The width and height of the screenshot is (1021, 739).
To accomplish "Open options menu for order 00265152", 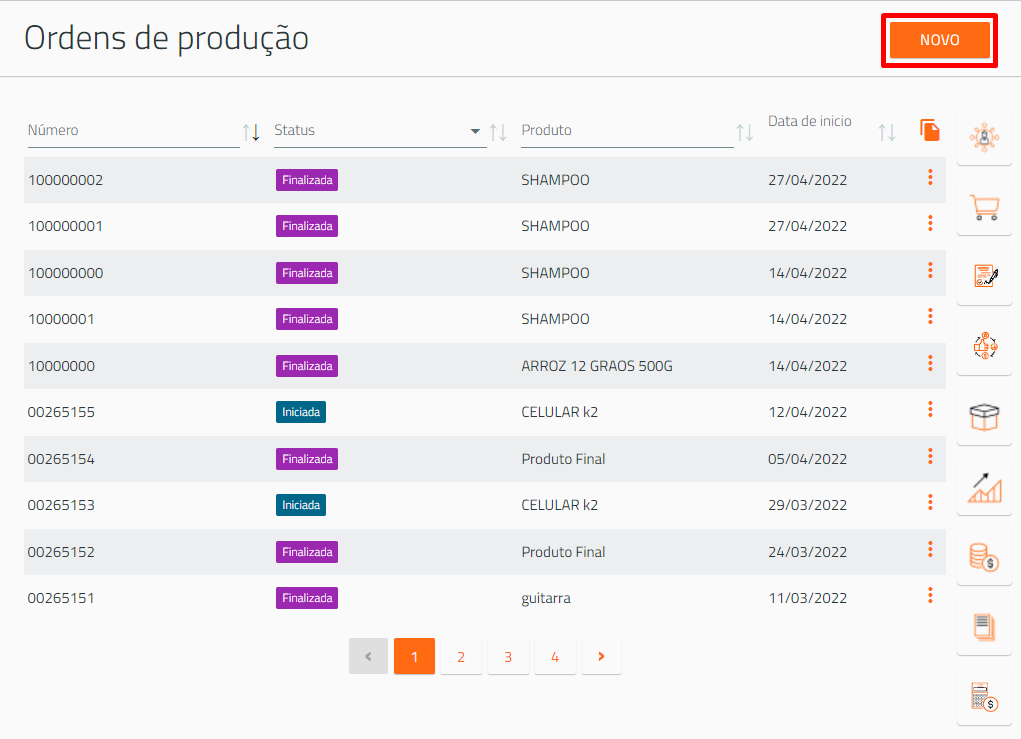I will click(x=930, y=550).
